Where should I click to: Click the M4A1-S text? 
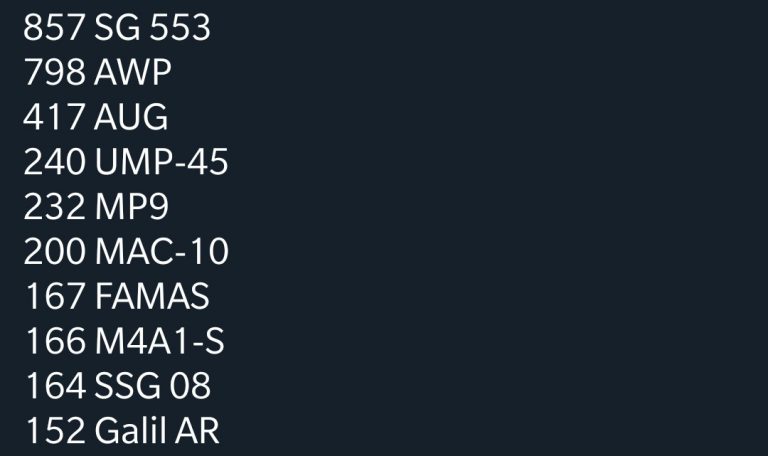(x=159, y=342)
